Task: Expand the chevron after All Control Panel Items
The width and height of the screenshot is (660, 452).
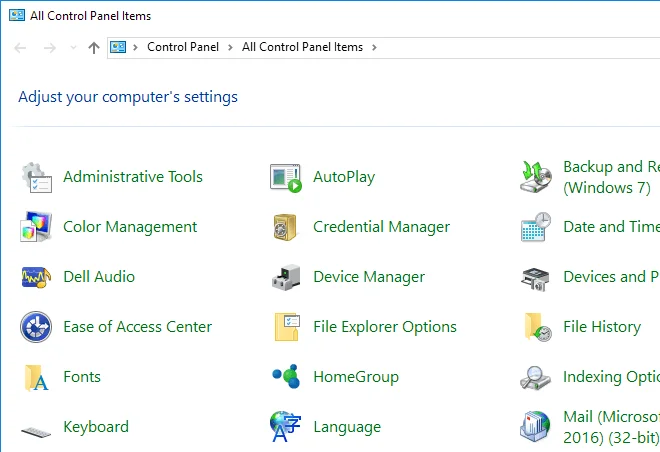Action: [x=374, y=47]
